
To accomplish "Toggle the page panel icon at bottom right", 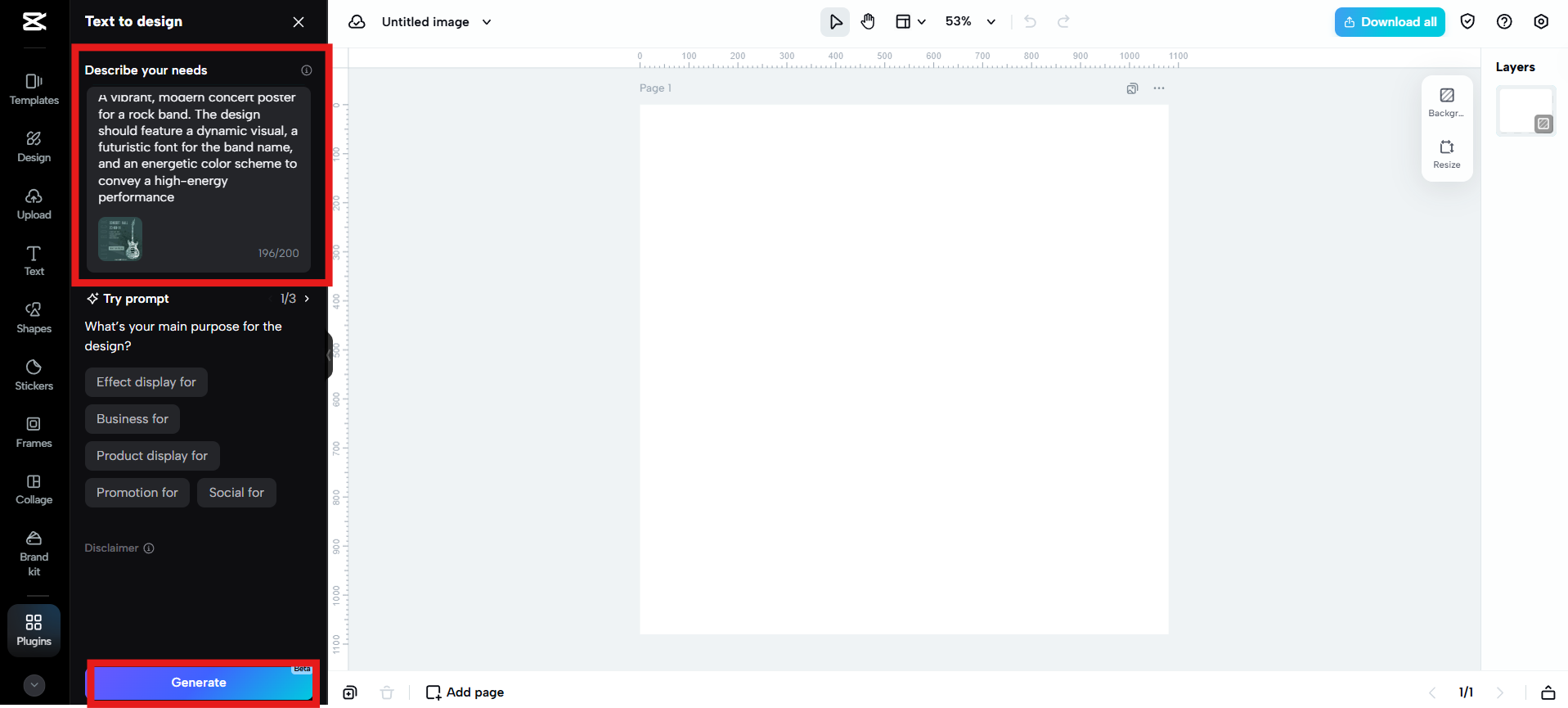I will [1548, 692].
